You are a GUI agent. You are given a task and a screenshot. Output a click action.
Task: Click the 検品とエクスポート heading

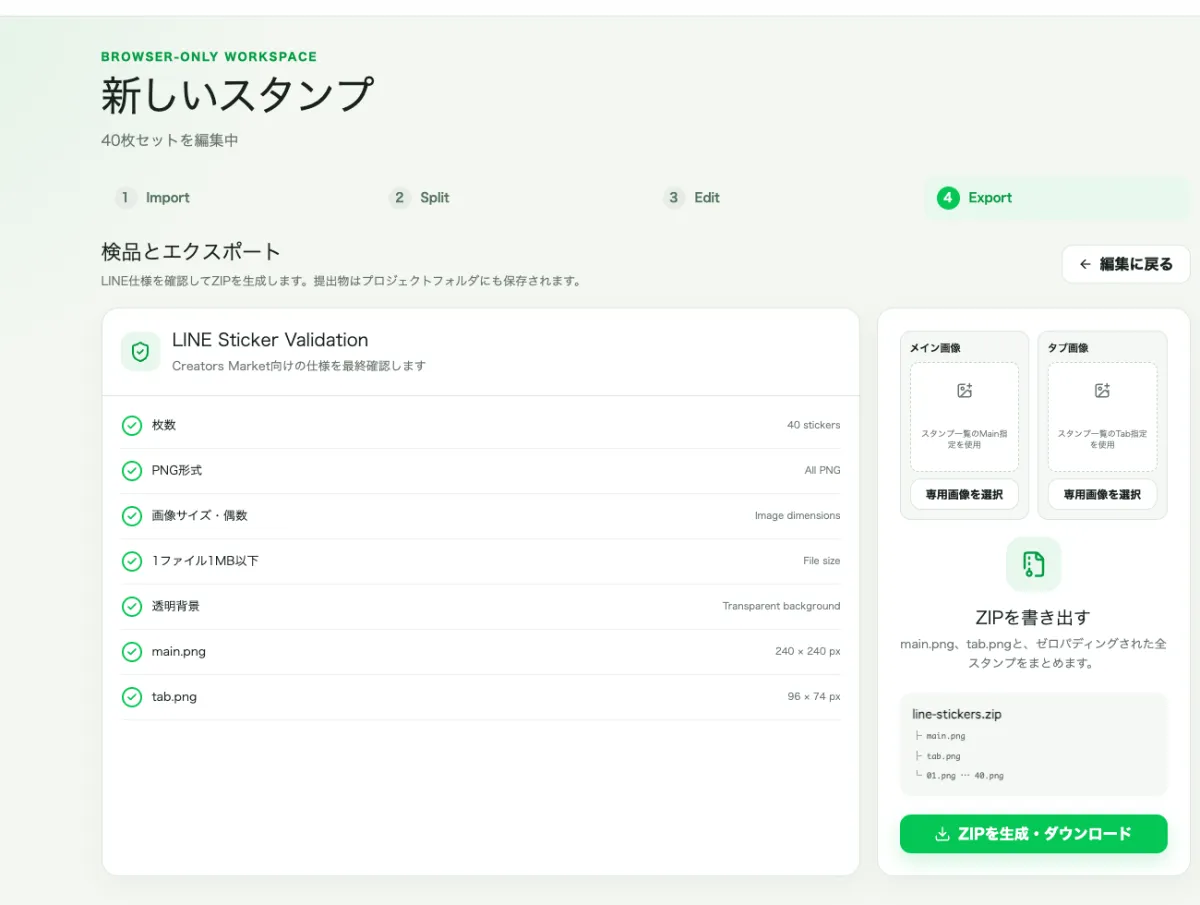[191, 252]
